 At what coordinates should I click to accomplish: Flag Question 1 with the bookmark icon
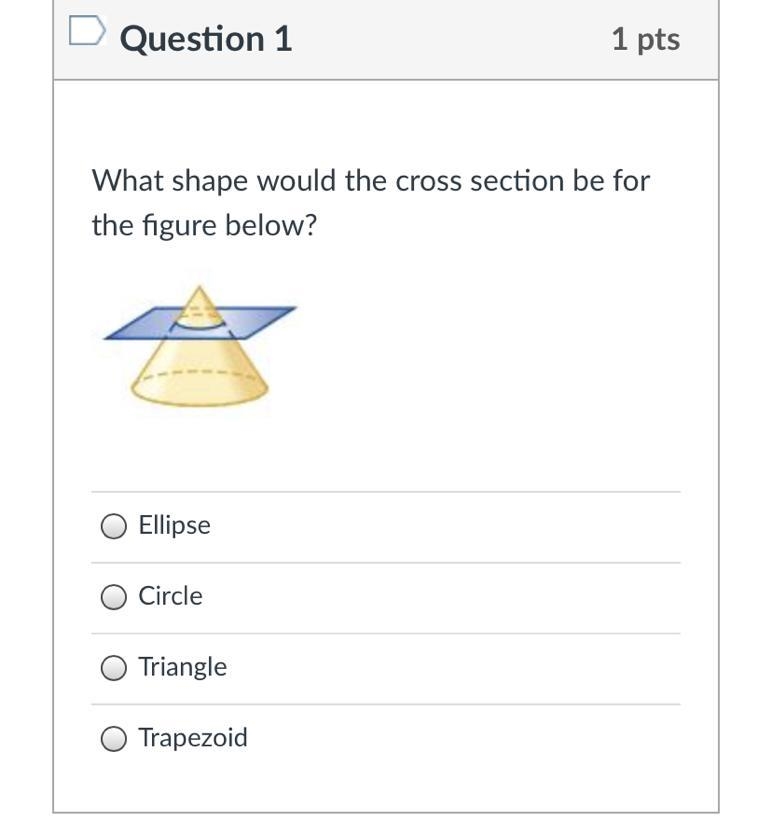point(87,31)
